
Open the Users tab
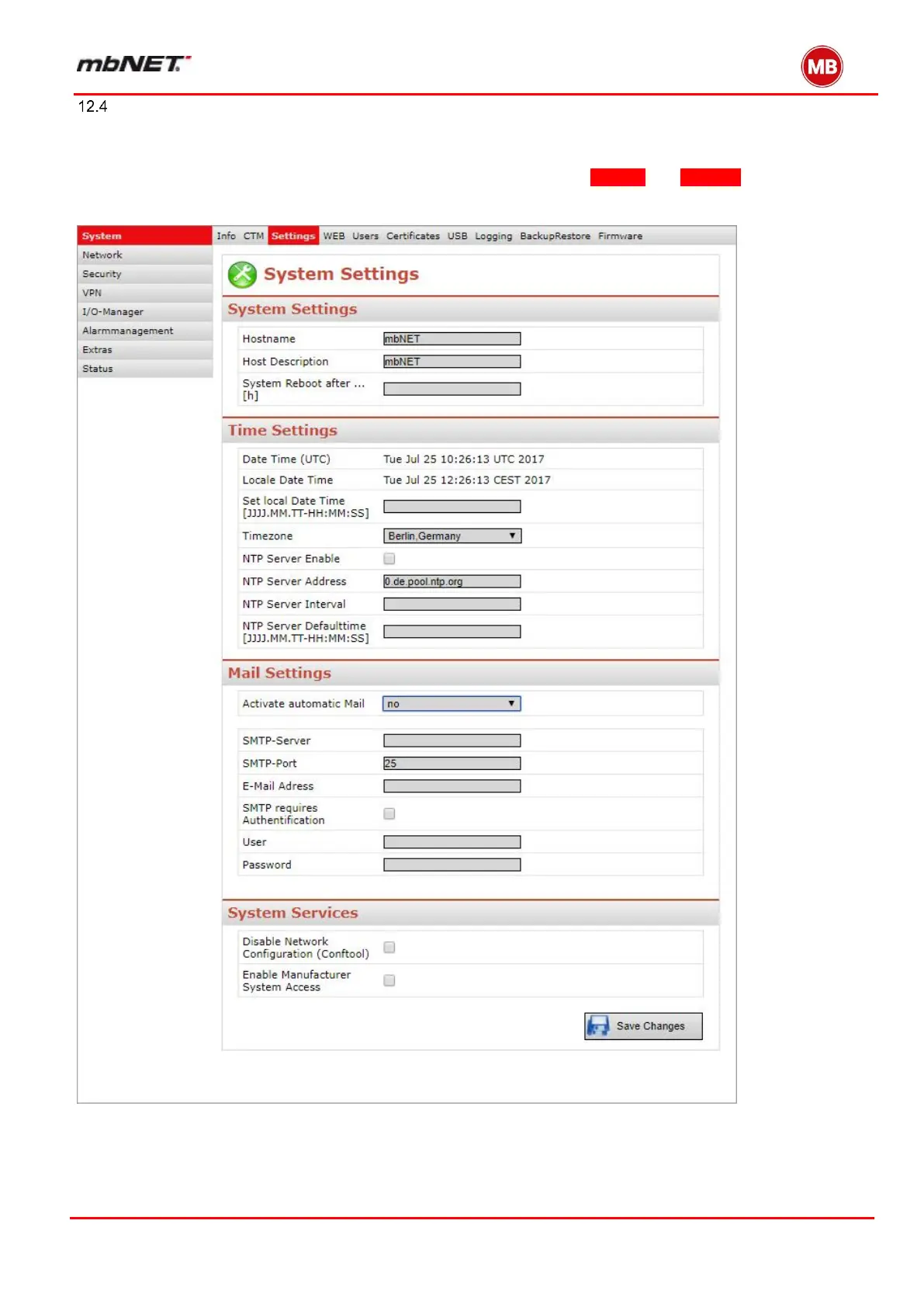365,236
